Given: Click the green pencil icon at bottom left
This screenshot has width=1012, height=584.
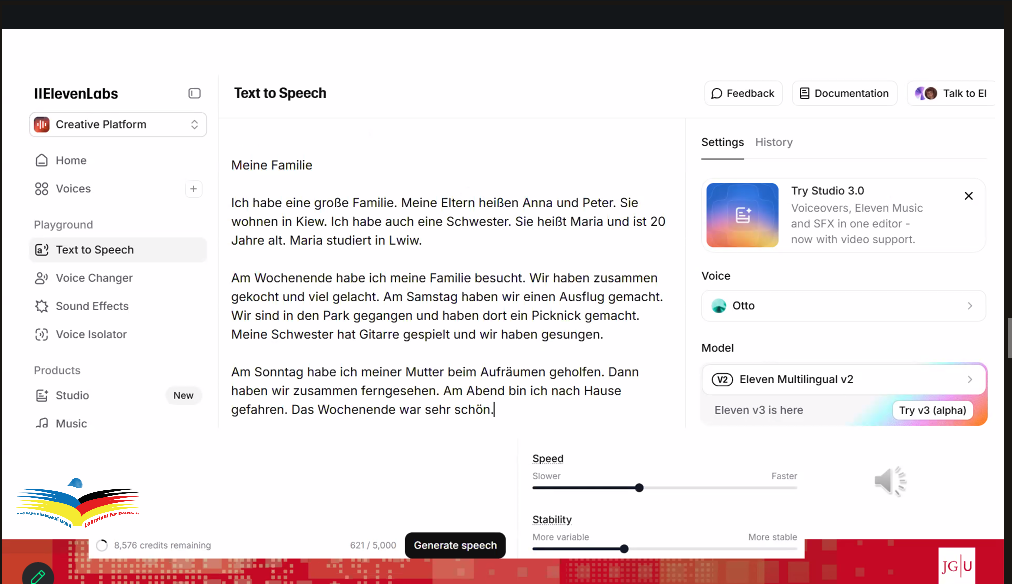Looking at the screenshot, I should tap(37, 575).
